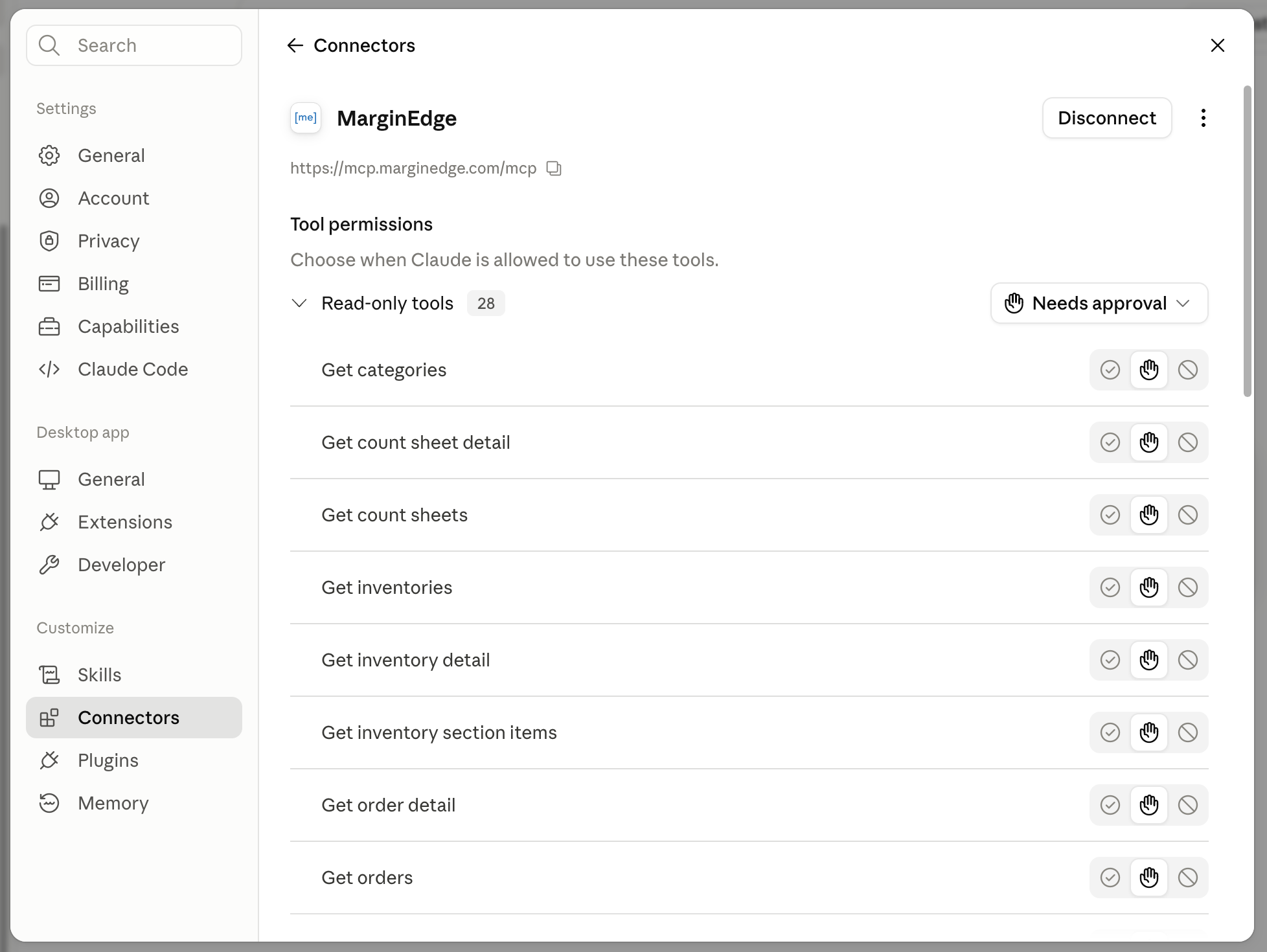
Task: Block Get inventory section items tool
Action: (x=1188, y=732)
